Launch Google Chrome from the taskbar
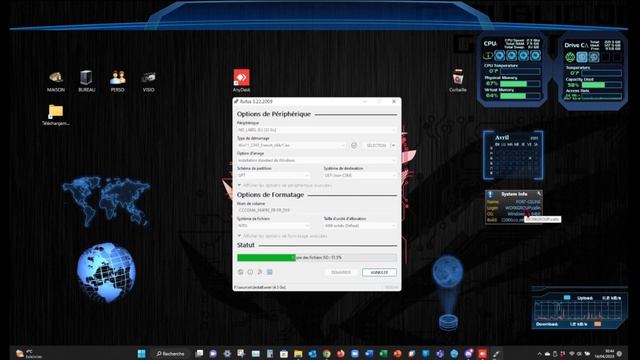Viewport: 640px width, 360px height. (327, 353)
